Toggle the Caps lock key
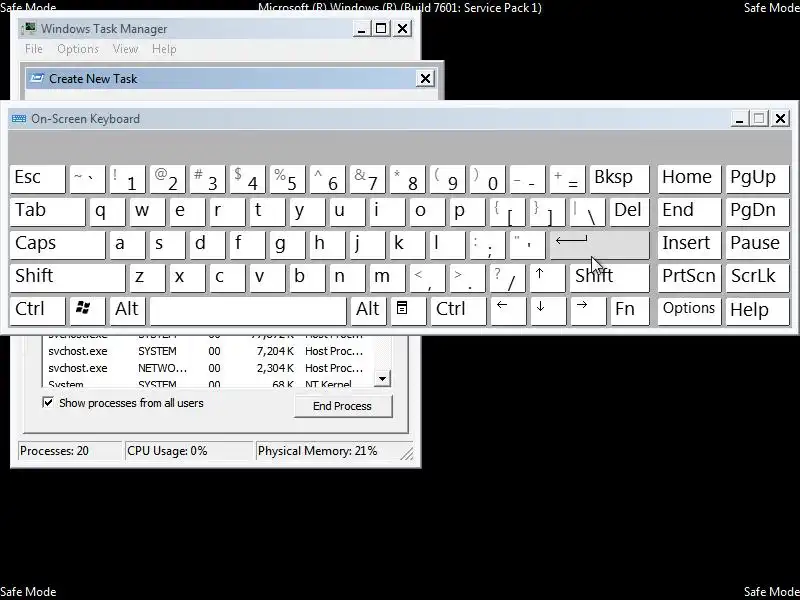This screenshot has height=600, width=800. click(57, 245)
